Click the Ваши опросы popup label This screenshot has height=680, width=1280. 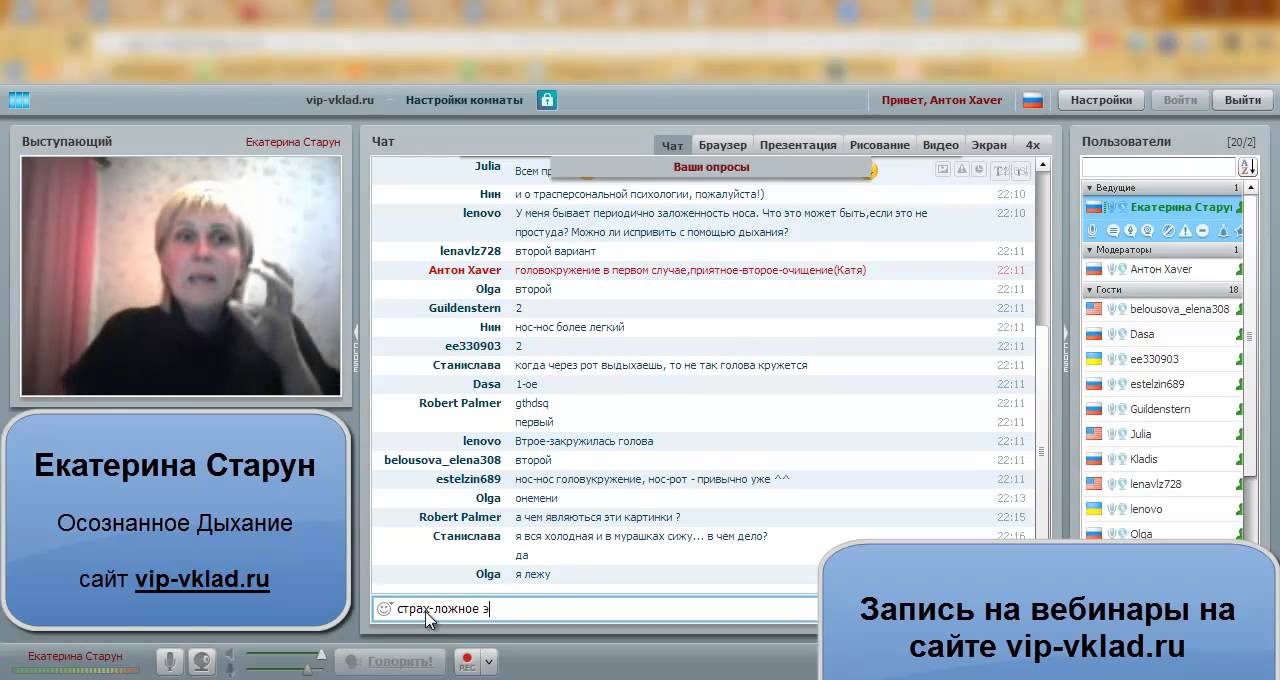coord(711,167)
